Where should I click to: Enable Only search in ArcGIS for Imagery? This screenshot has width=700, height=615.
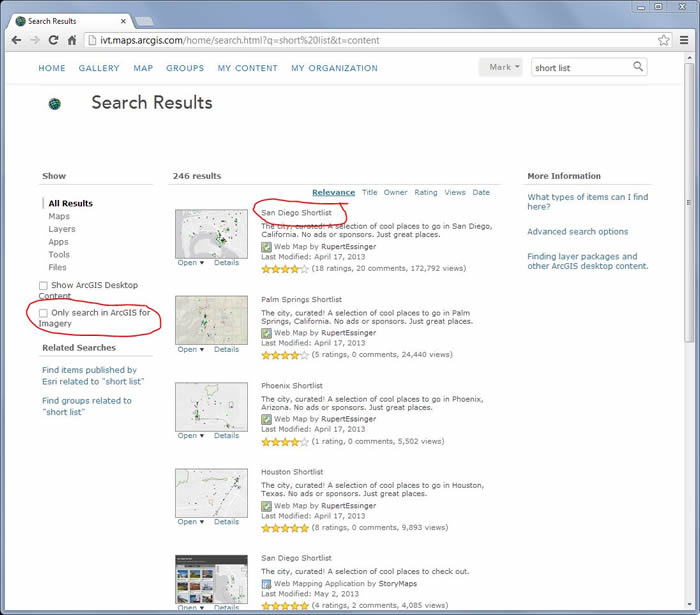(43, 313)
